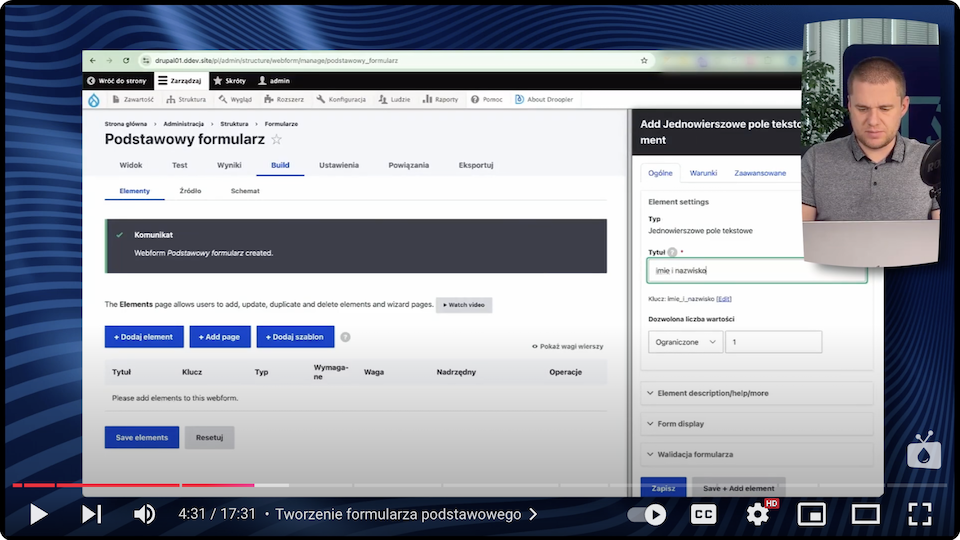
Task: Open Skróty shortcuts menu
Action: 230,81
